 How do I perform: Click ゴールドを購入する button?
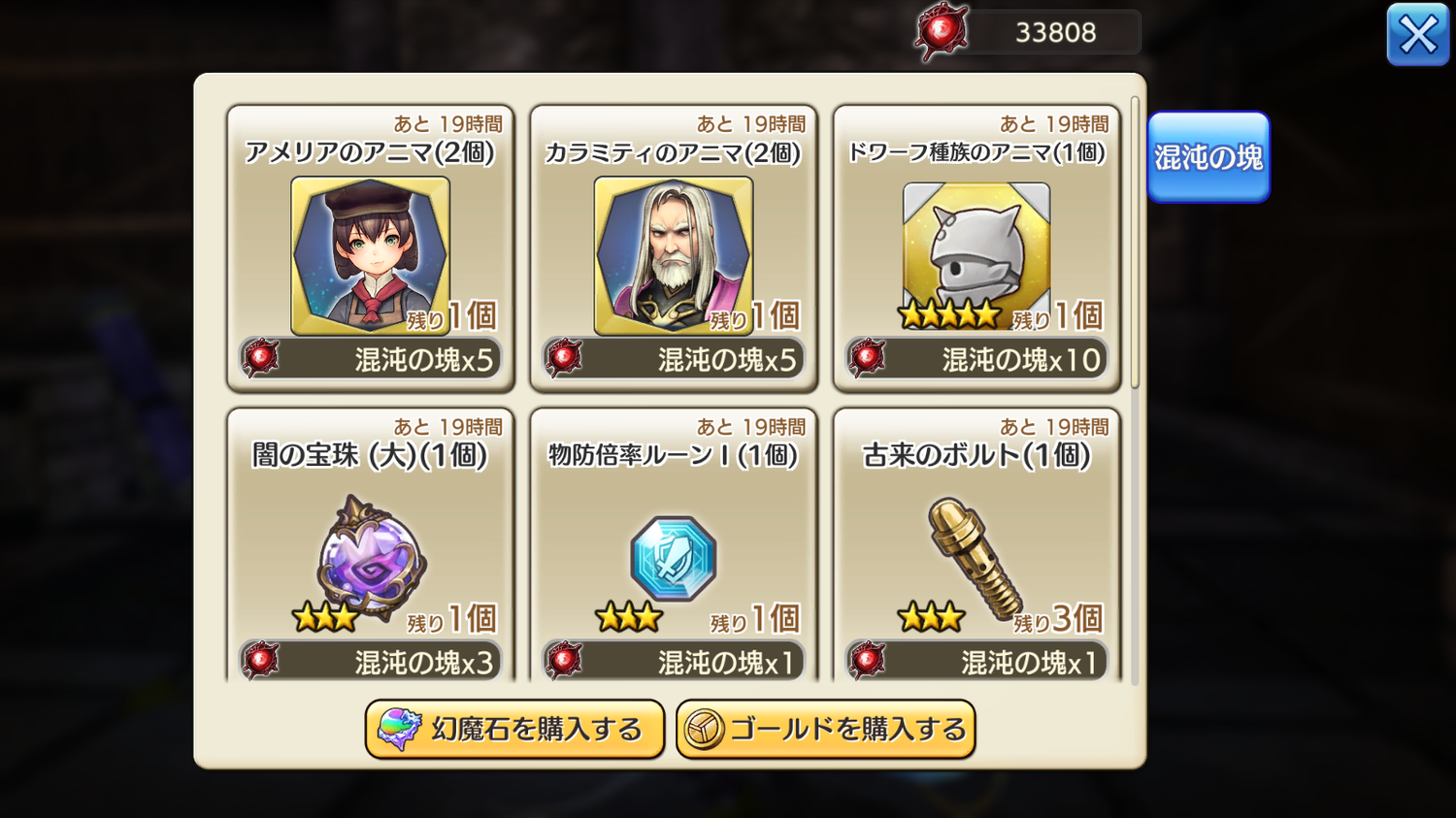pyautogui.click(x=826, y=730)
